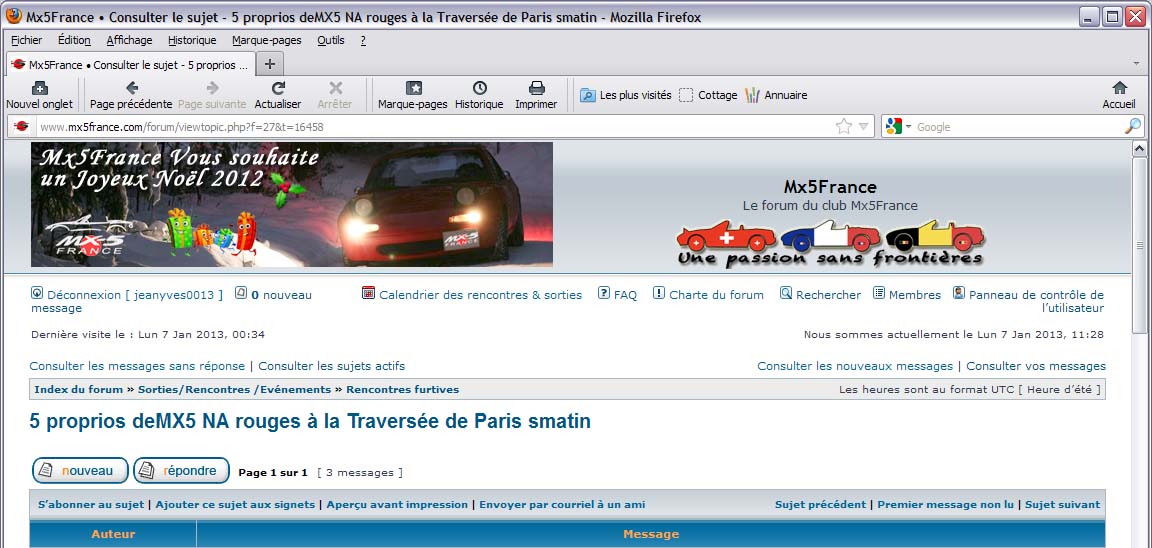Click site favicon in the address bar

coord(21,126)
